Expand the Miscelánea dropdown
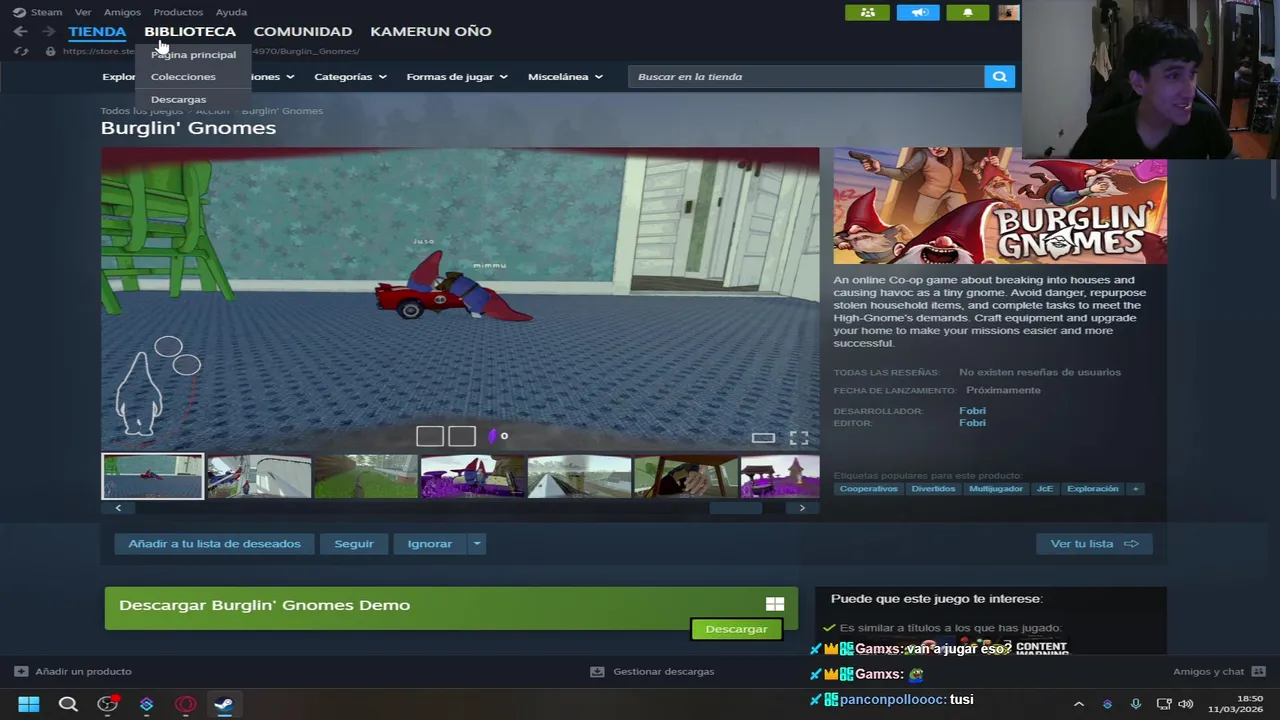The image size is (1280, 720). tap(565, 77)
